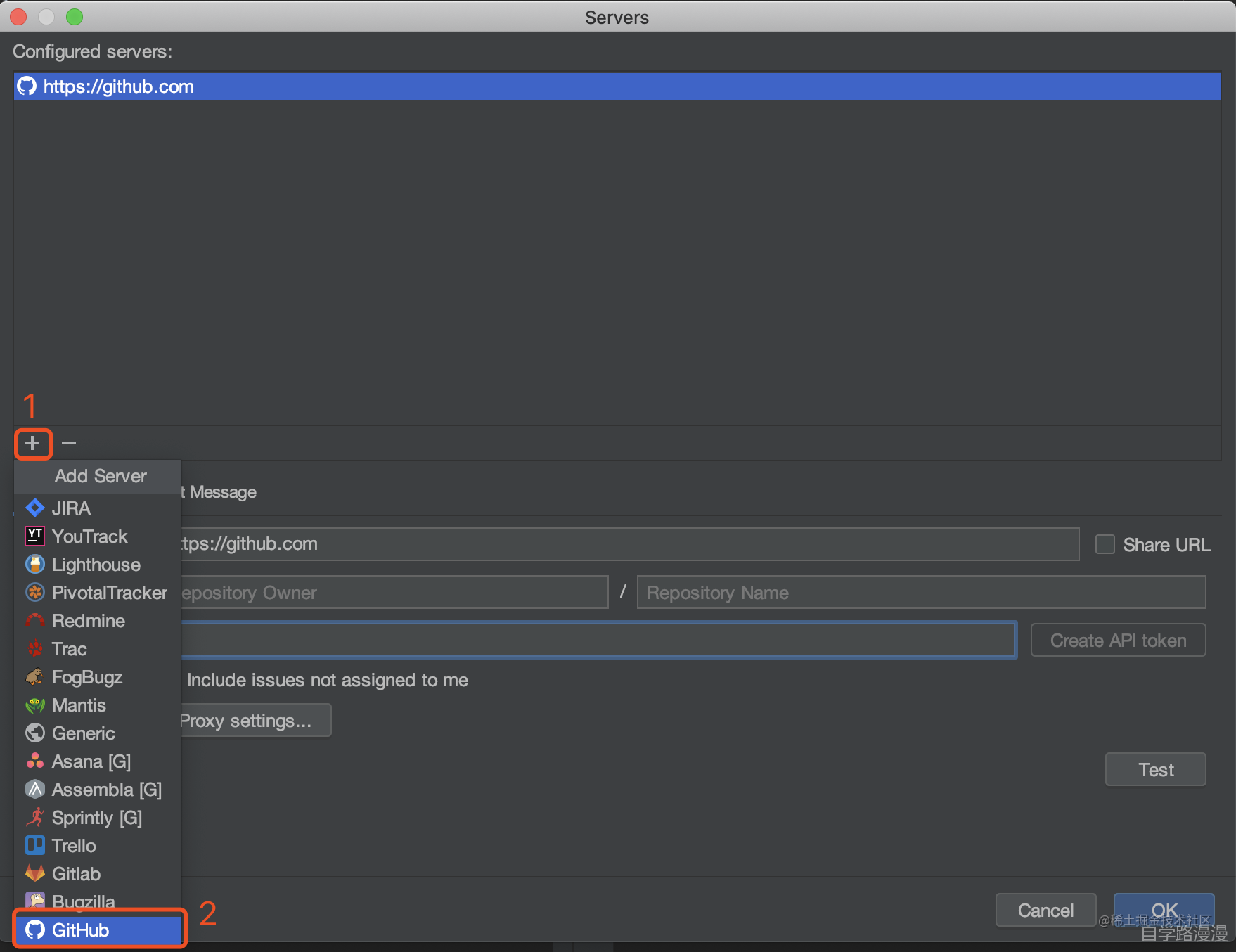Select the https://github.com configured server row
This screenshot has height=952, width=1236.
[x=617, y=86]
